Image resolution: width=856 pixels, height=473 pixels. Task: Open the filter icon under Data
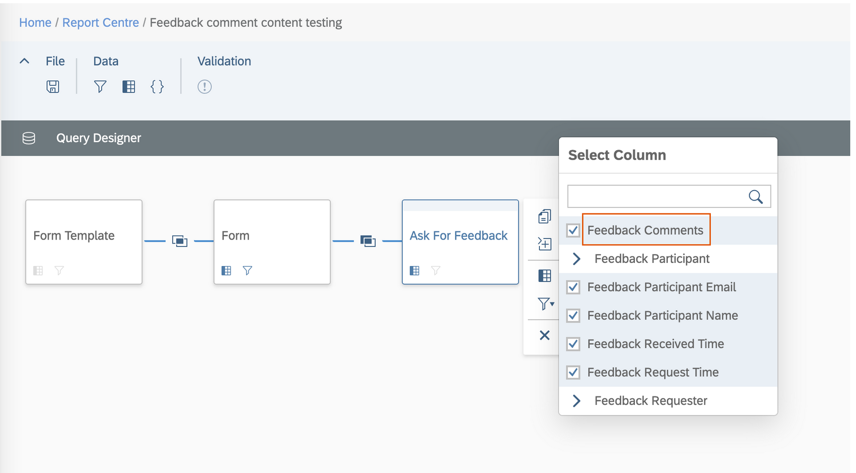pos(100,87)
